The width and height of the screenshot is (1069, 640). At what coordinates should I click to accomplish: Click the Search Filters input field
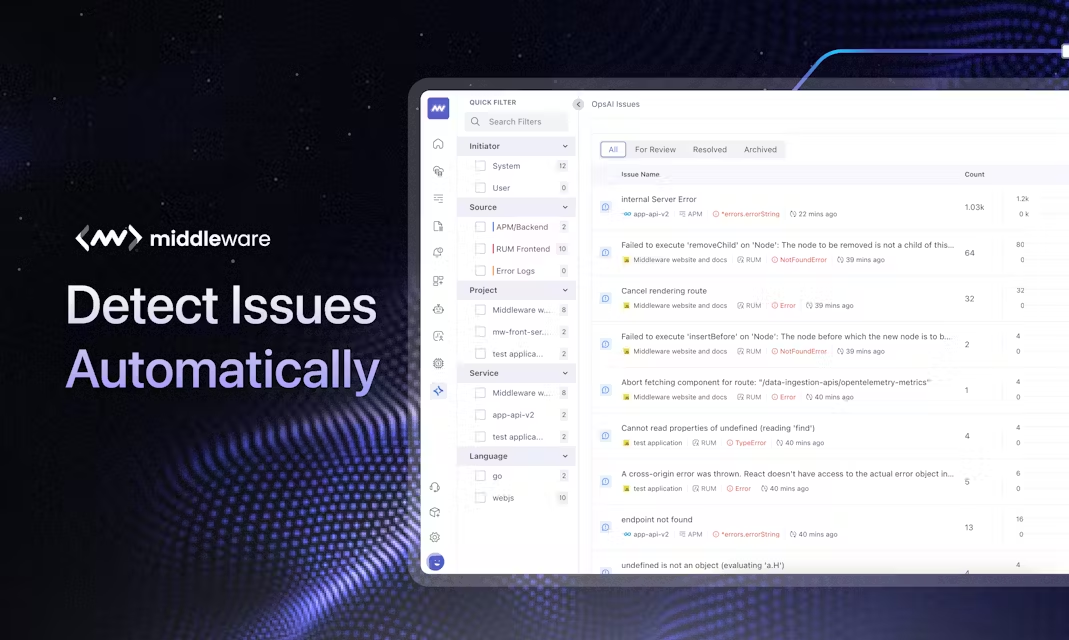click(x=516, y=121)
